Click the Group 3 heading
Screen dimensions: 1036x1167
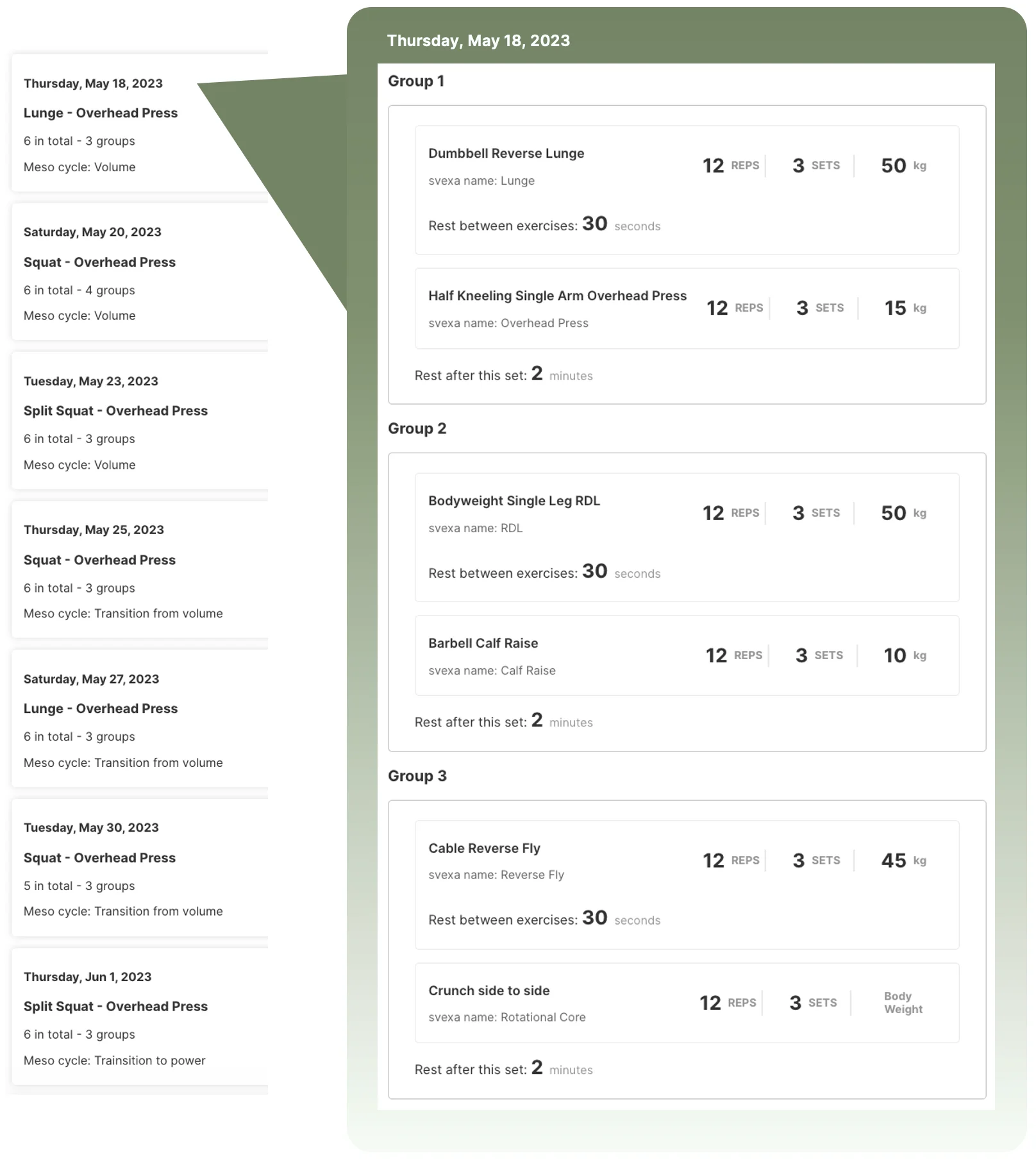pyautogui.click(x=417, y=776)
